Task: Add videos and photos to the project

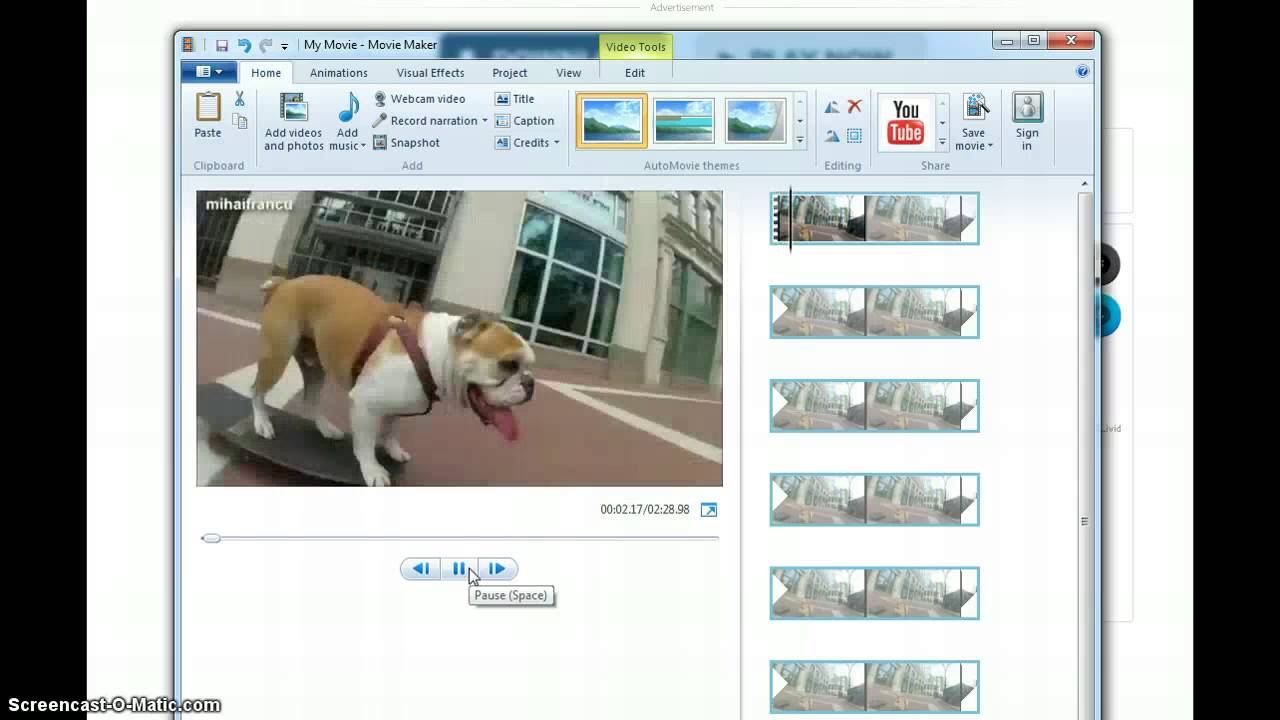Action: click(x=294, y=122)
